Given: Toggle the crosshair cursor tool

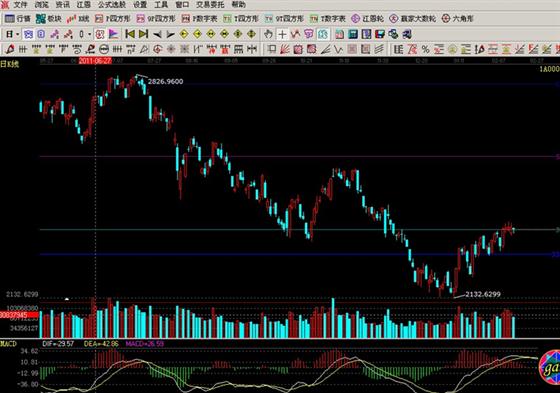Looking at the screenshot, I should pos(282,34).
